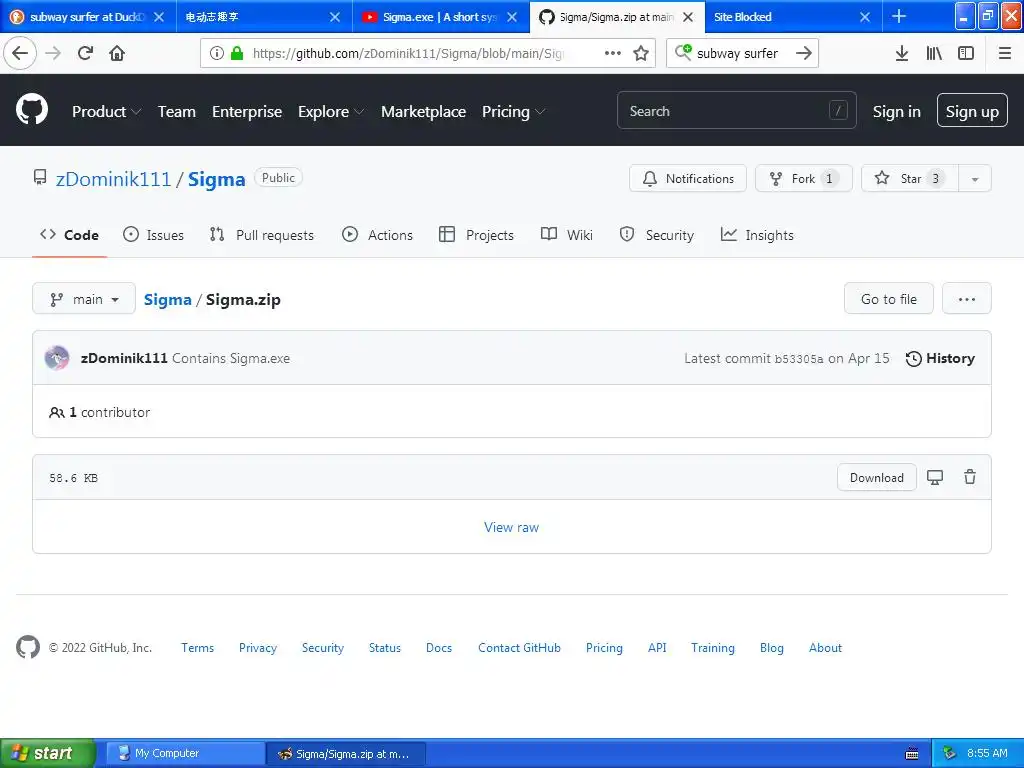Image resolution: width=1024 pixels, height=768 pixels.
Task: Fork the repository with the Fork button
Action: click(803, 178)
